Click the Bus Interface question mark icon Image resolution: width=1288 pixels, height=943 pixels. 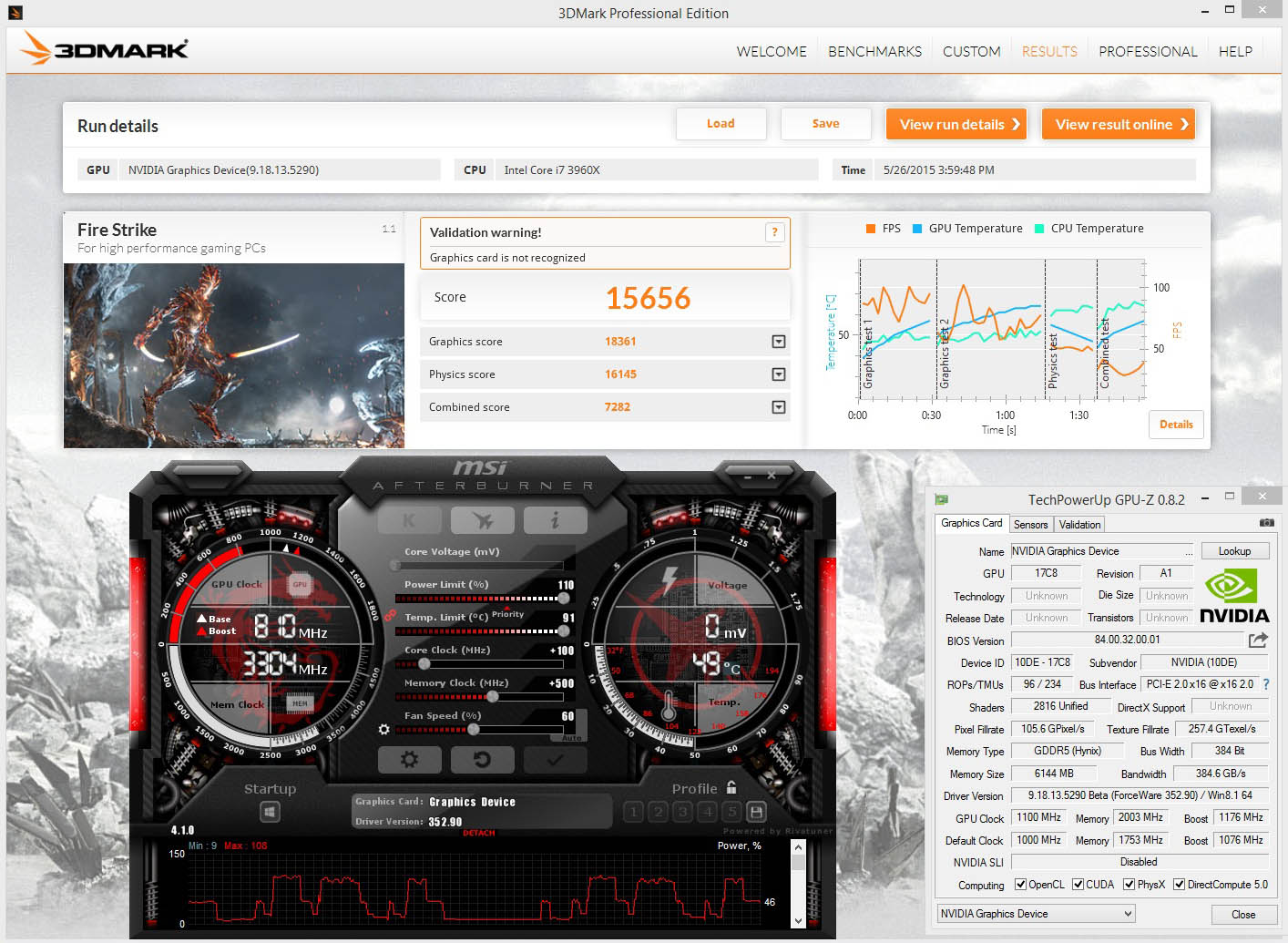tap(1265, 684)
